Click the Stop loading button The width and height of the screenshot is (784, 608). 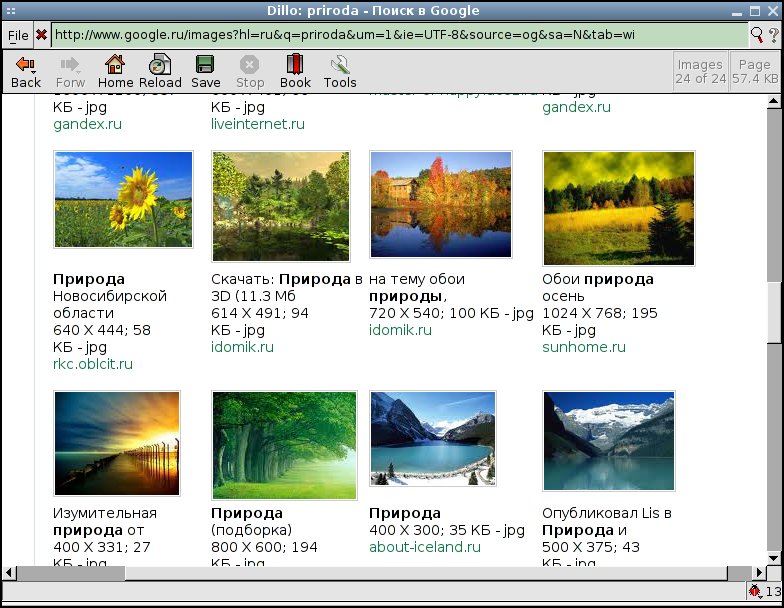[x=250, y=72]
